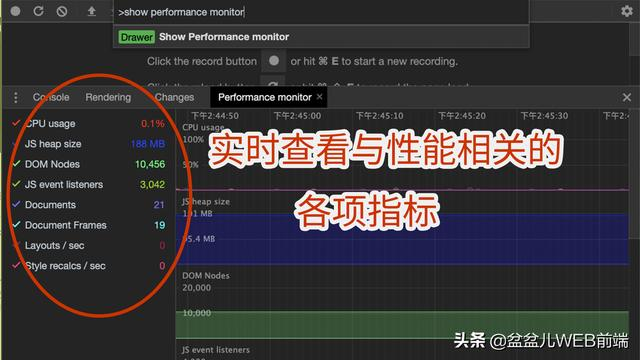Switch to the Rendering tab
Image resolution: width=640 pixels, height=360 pixels.
tap(108, 97)
